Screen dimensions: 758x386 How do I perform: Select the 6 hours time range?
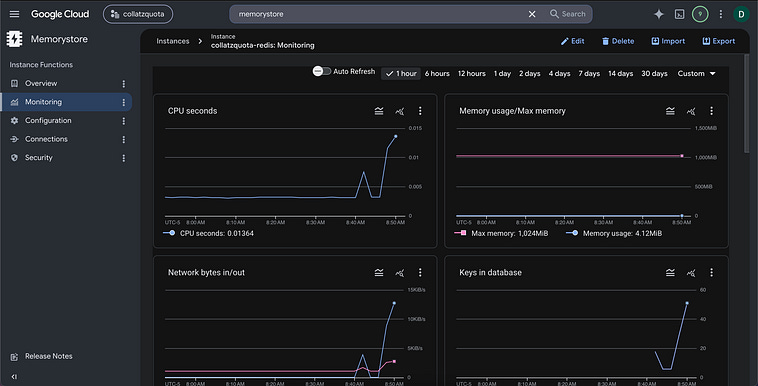click(437, 74)
